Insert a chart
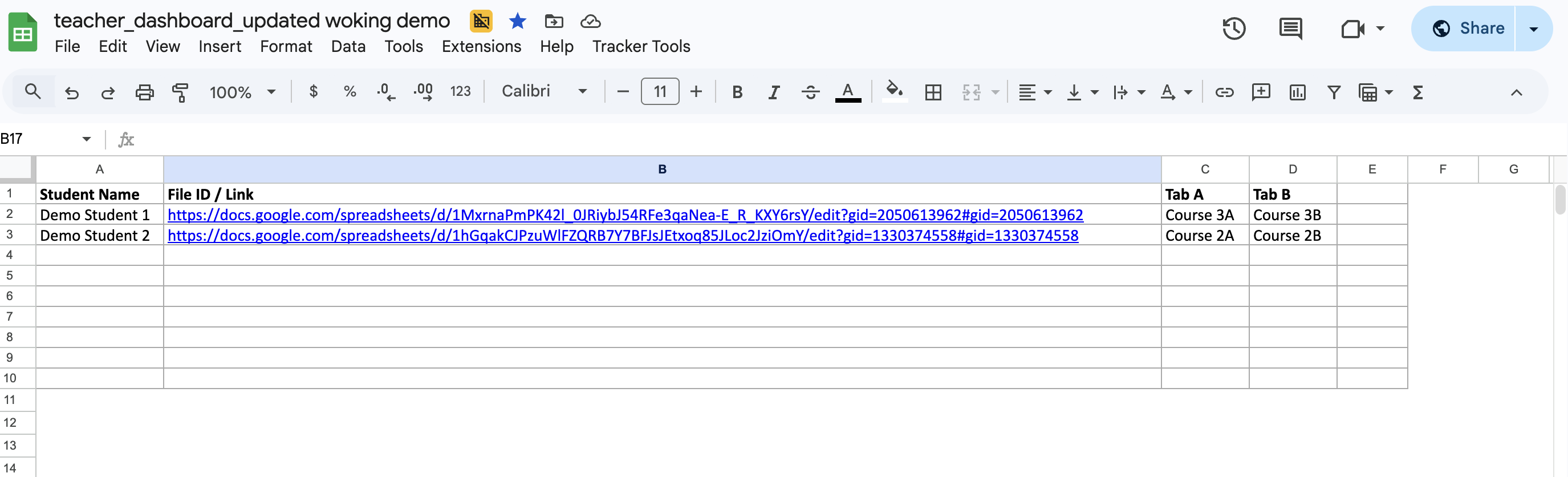The width and height of the screenshot is (1568, 477). pyautogui.click(x=1297, y=92)
